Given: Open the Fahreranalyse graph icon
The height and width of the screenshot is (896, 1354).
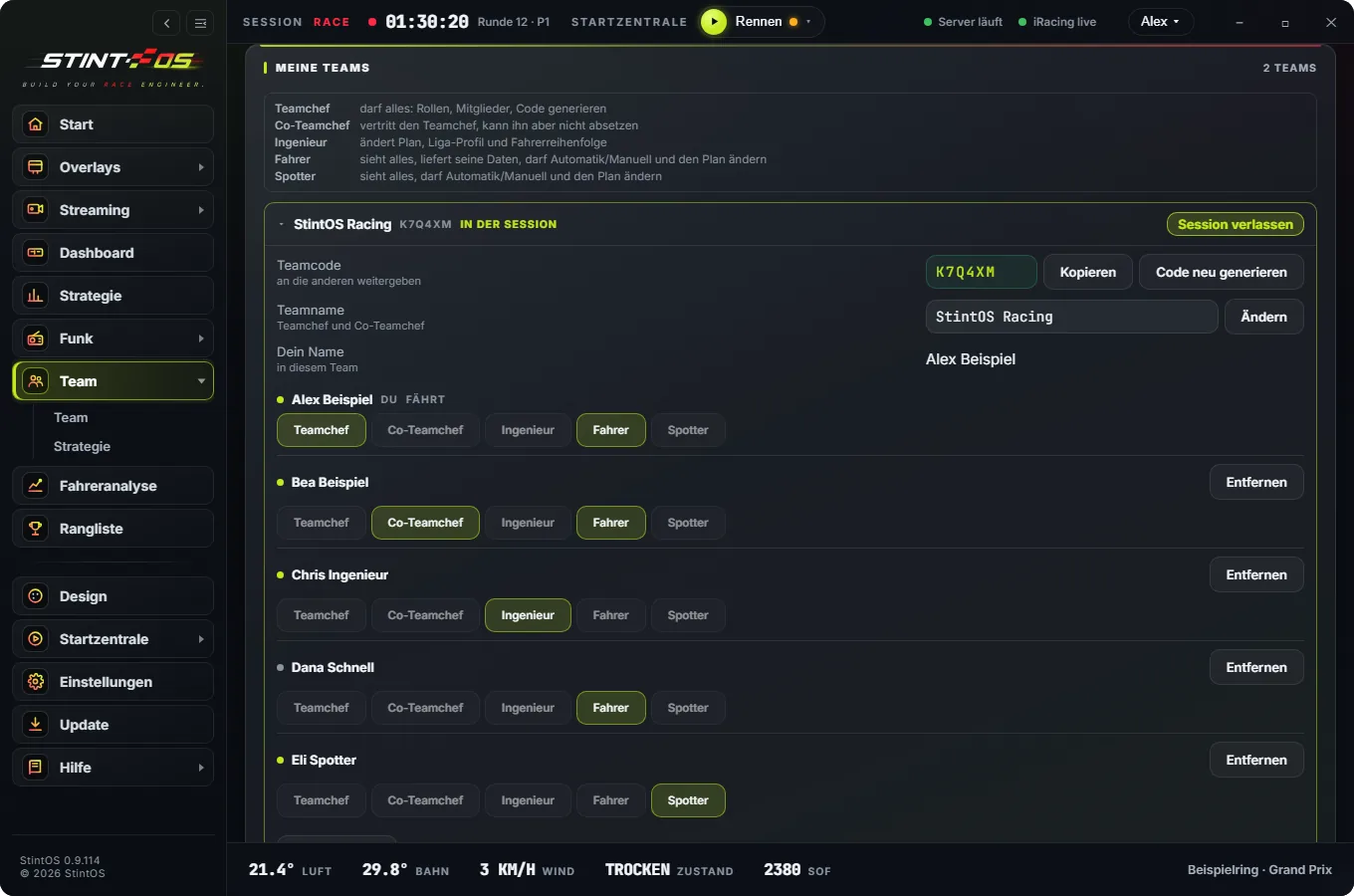Looking at the screenshot, I should click(x=36, y=486).
